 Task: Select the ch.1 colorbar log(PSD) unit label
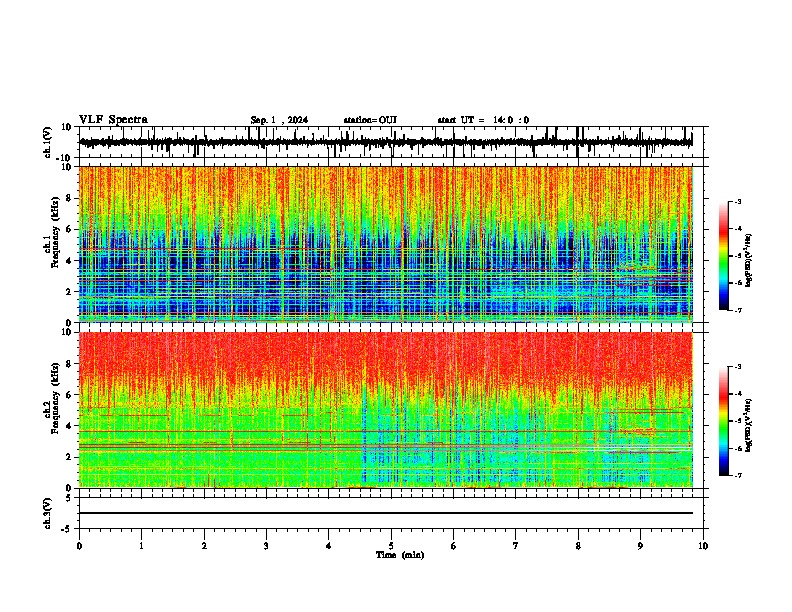(x=749, y=261)
